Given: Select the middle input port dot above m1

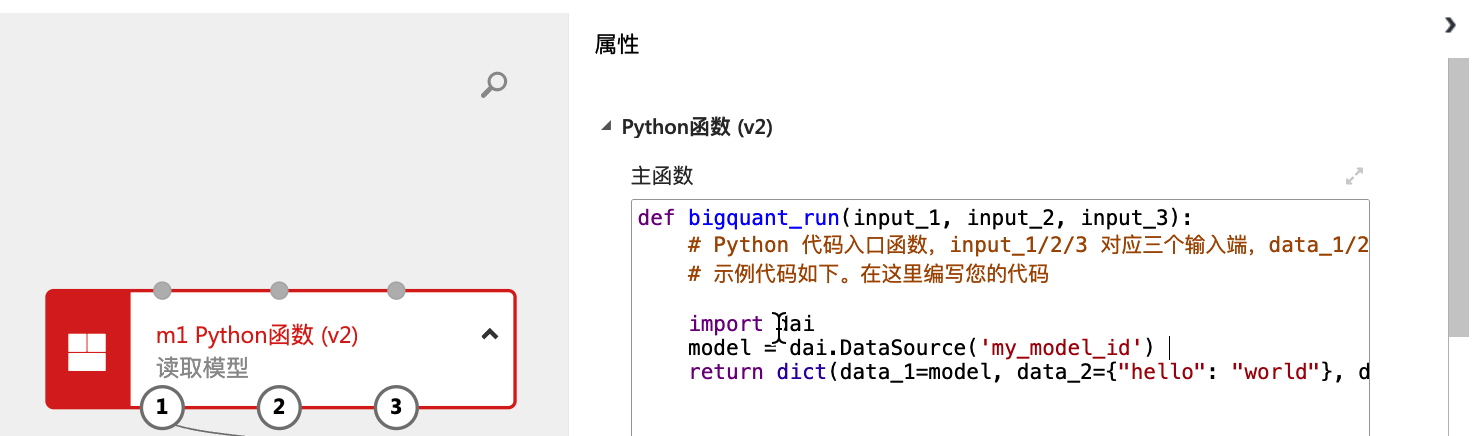Looking at the screenshot, I should point(279,290).
